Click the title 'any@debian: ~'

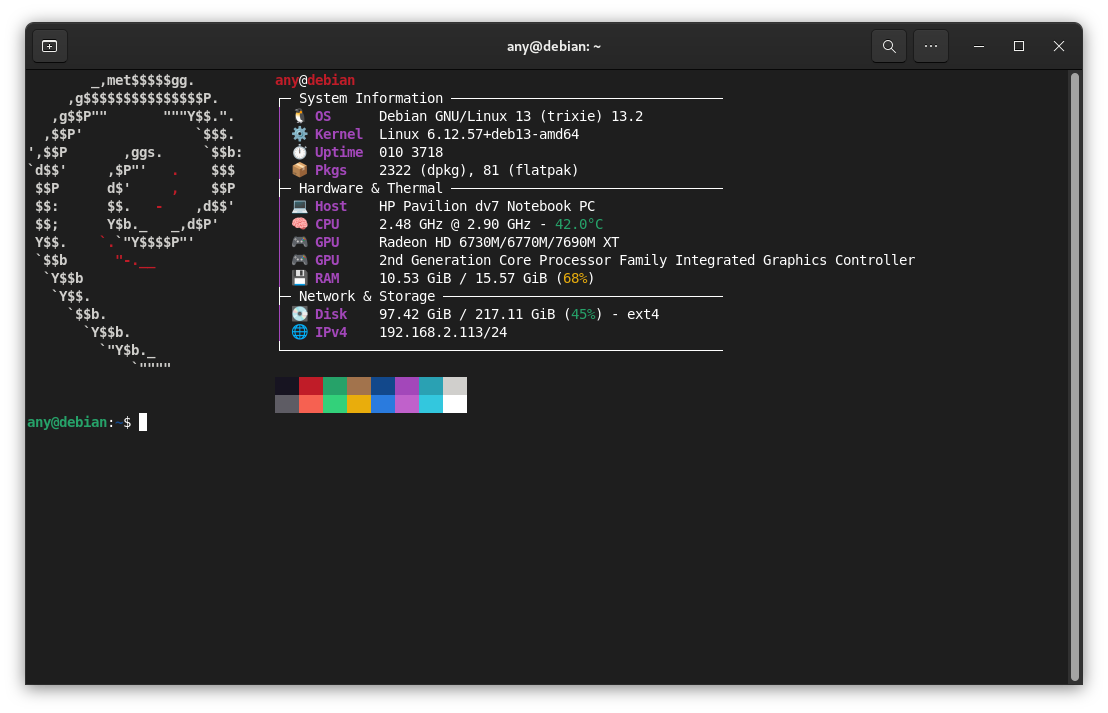(x=554, y=47)
